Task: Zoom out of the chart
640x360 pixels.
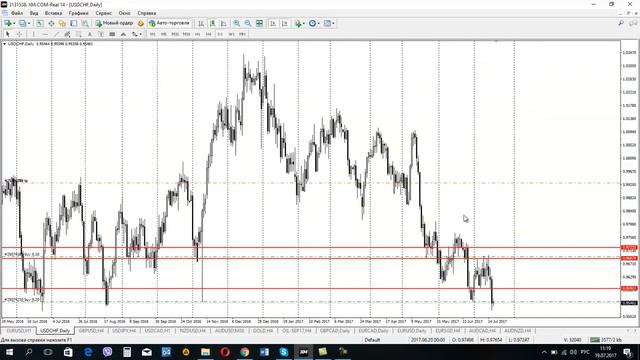Action: [248, 23]
